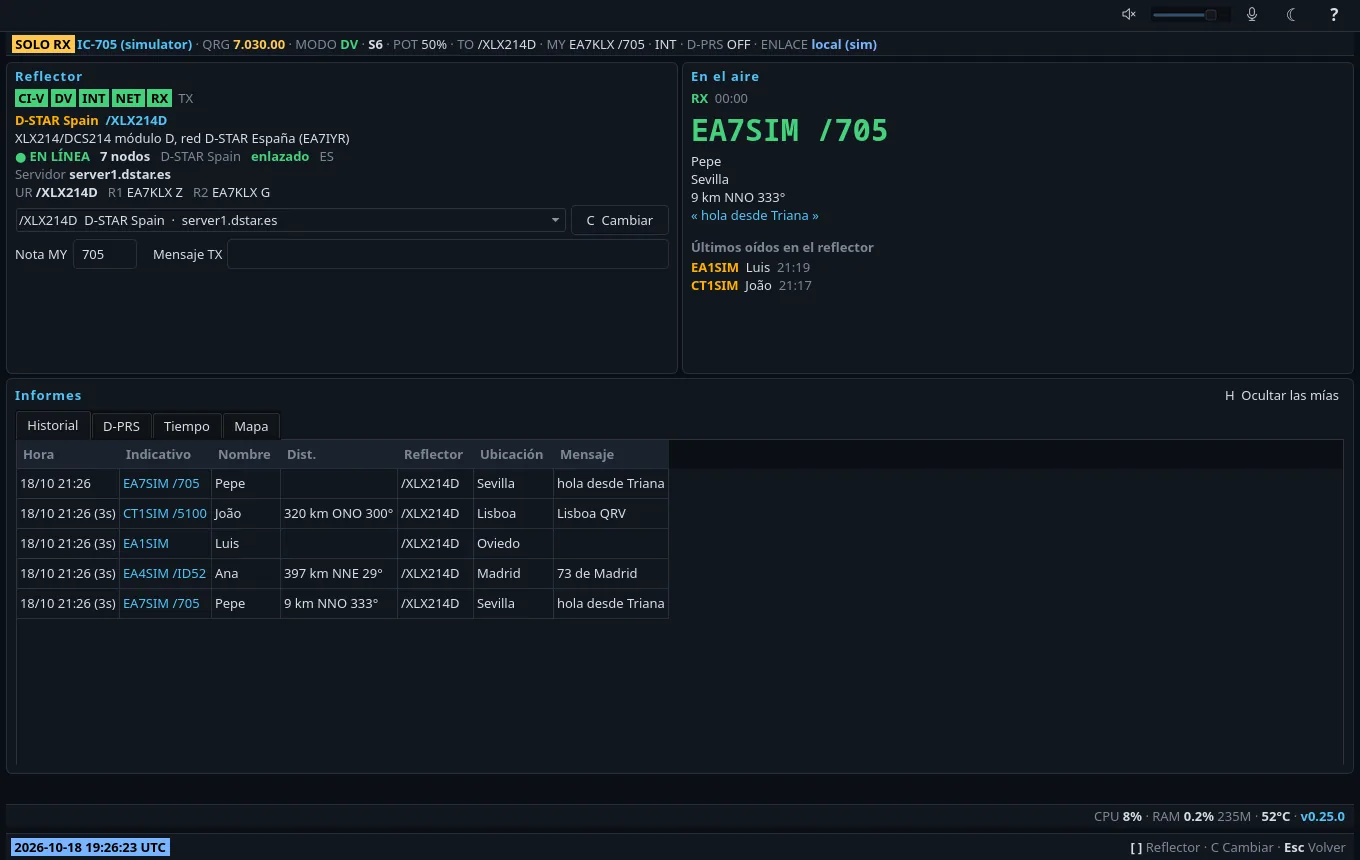This screenshot has height=860, width=1360.
Task: Click the Mensaje column header
Action: (611, 454)
